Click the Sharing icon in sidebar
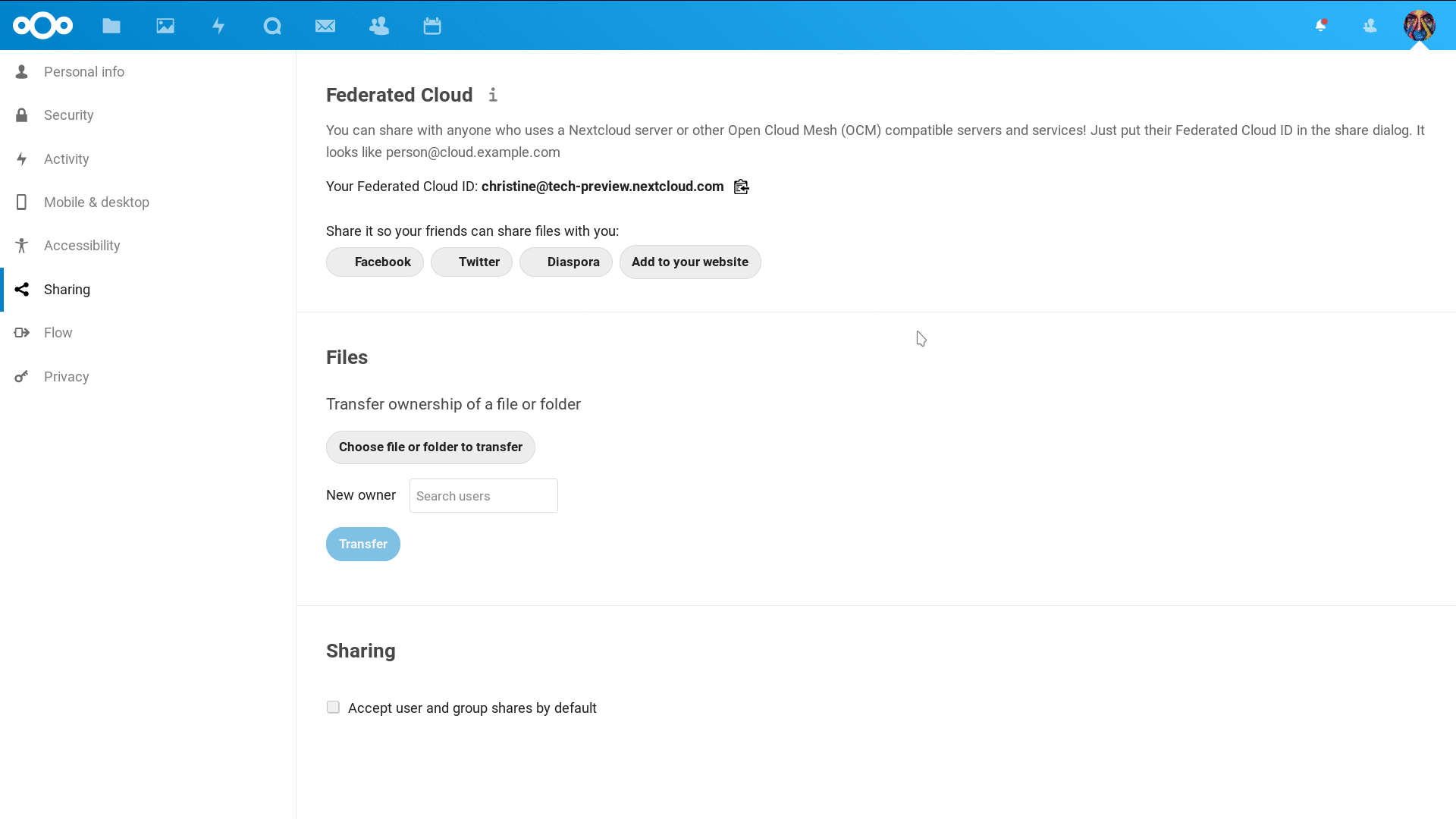This screenshot has height=819, width=1456. (22, 290)
